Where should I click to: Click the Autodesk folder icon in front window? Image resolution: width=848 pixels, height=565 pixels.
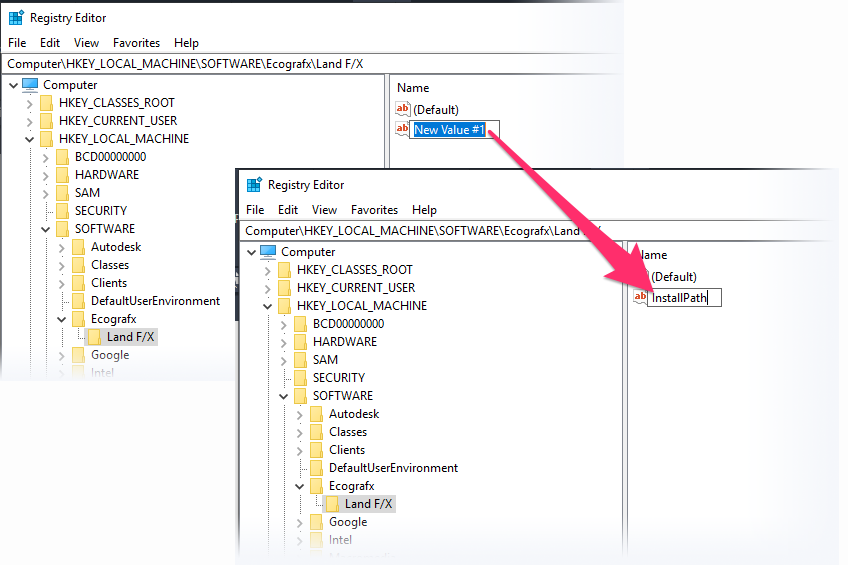(x=316, y=414)
